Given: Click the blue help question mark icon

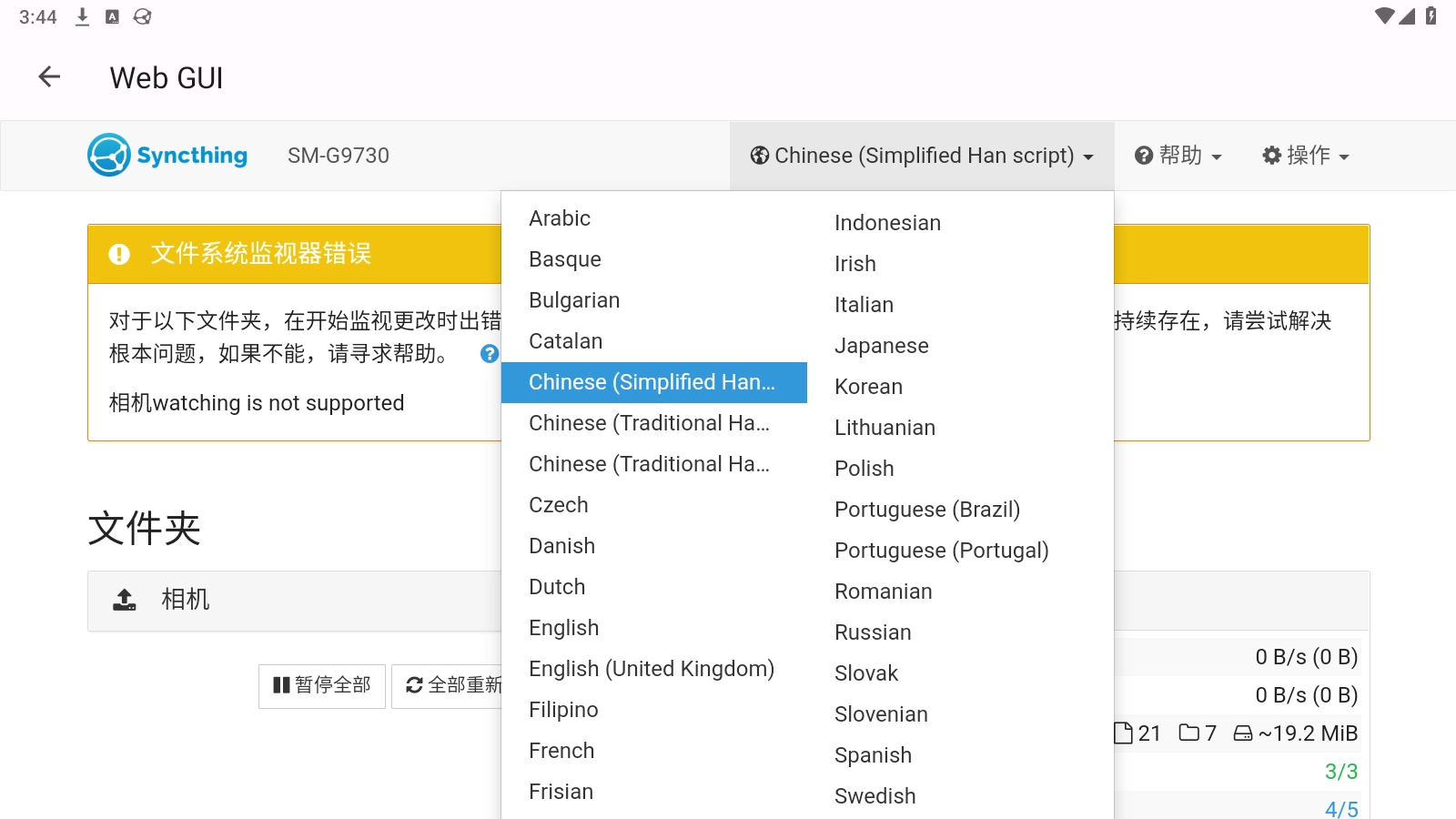Looking at the screenshot, I should point(490,353).
